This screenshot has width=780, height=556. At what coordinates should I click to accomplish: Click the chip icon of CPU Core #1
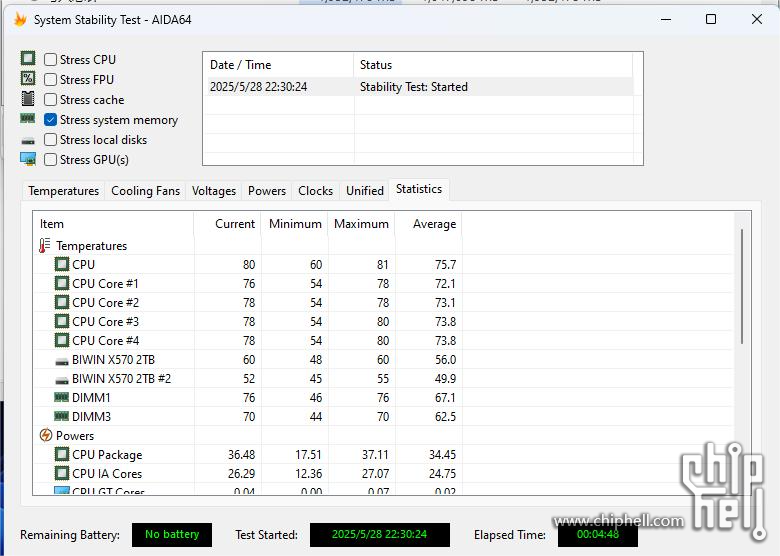pyautogui.click(x=62, y=283)
